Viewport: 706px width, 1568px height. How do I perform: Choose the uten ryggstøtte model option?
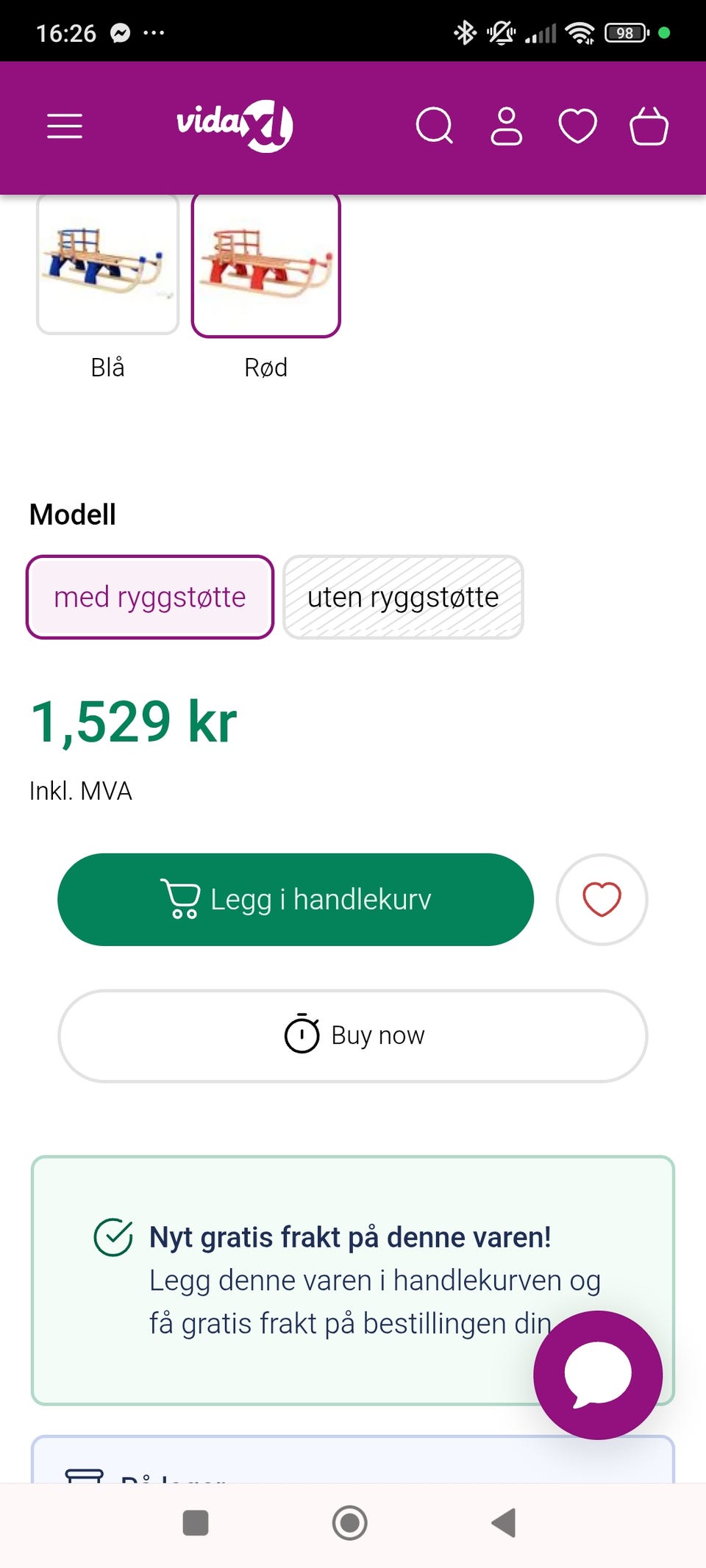click(x=403, y=597)
